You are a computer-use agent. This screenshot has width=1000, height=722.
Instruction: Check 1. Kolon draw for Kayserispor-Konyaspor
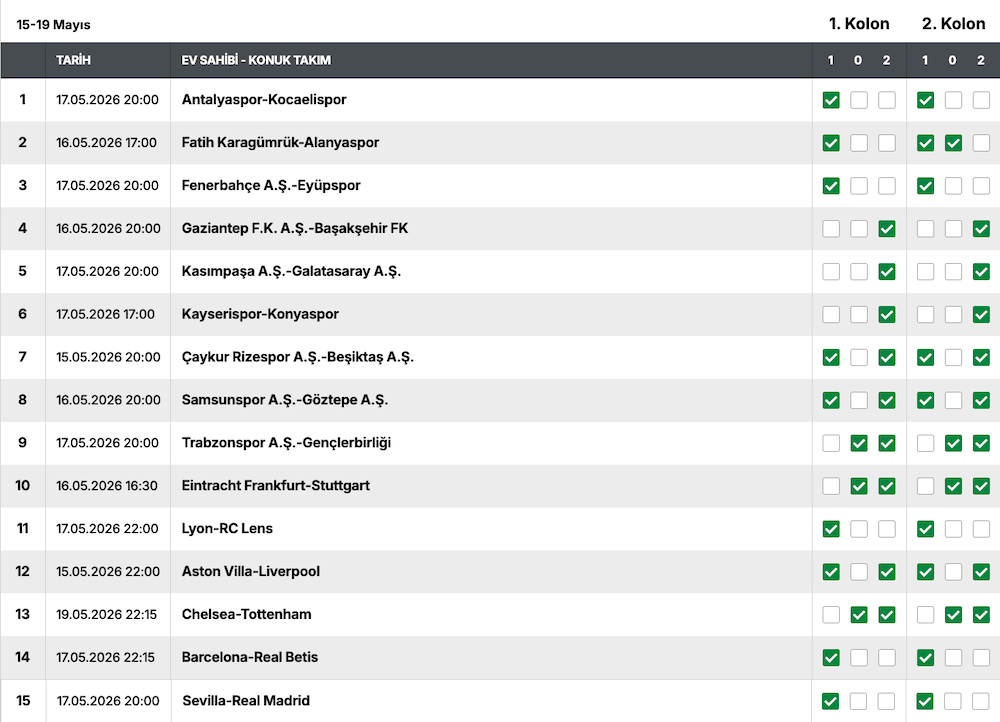click(858, 314)
